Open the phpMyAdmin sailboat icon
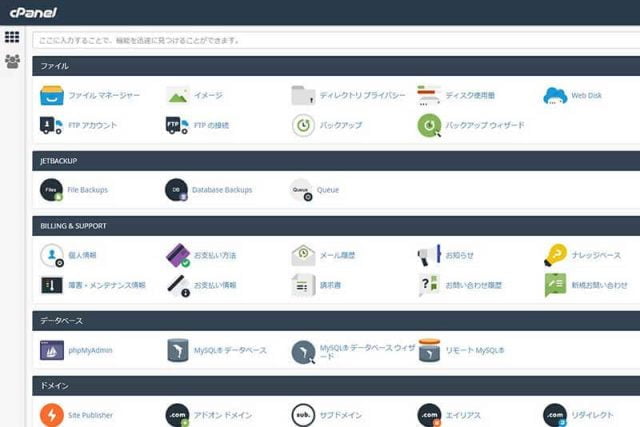 coord(52,350)
